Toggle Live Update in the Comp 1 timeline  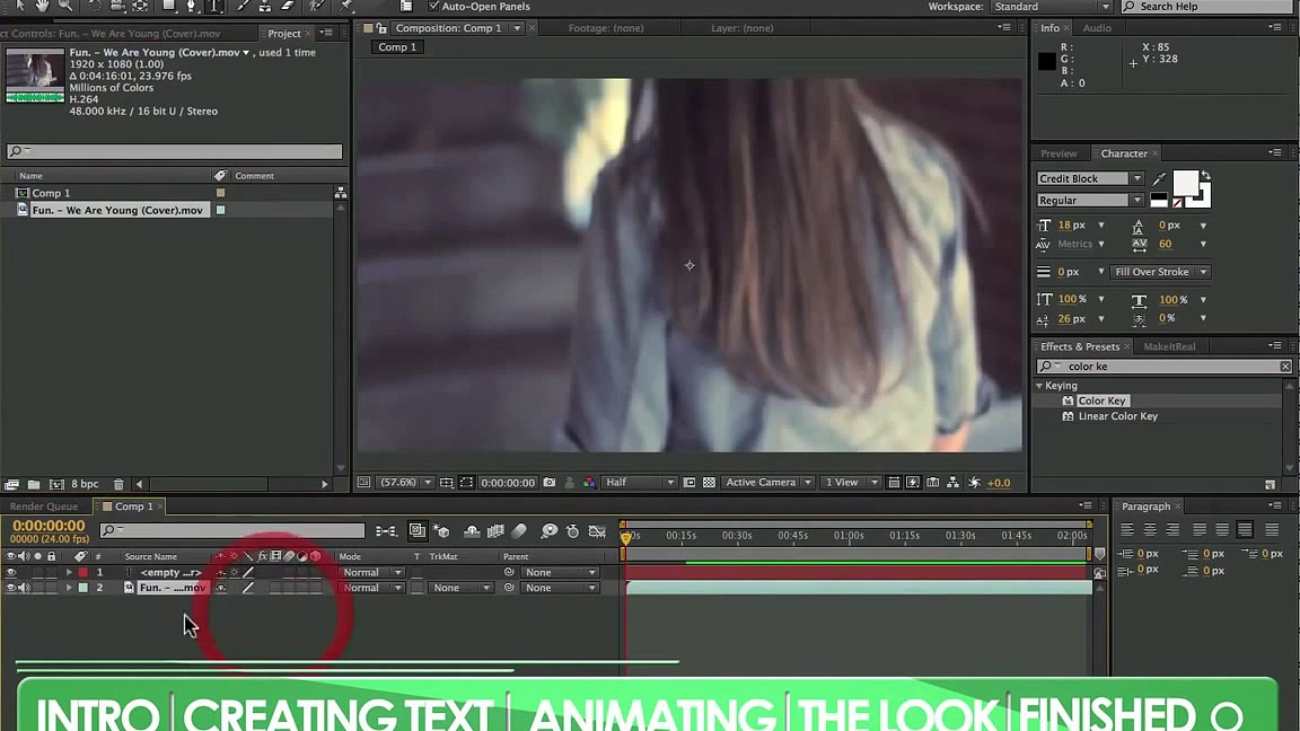pyautogui.click(x=417, y=531)
